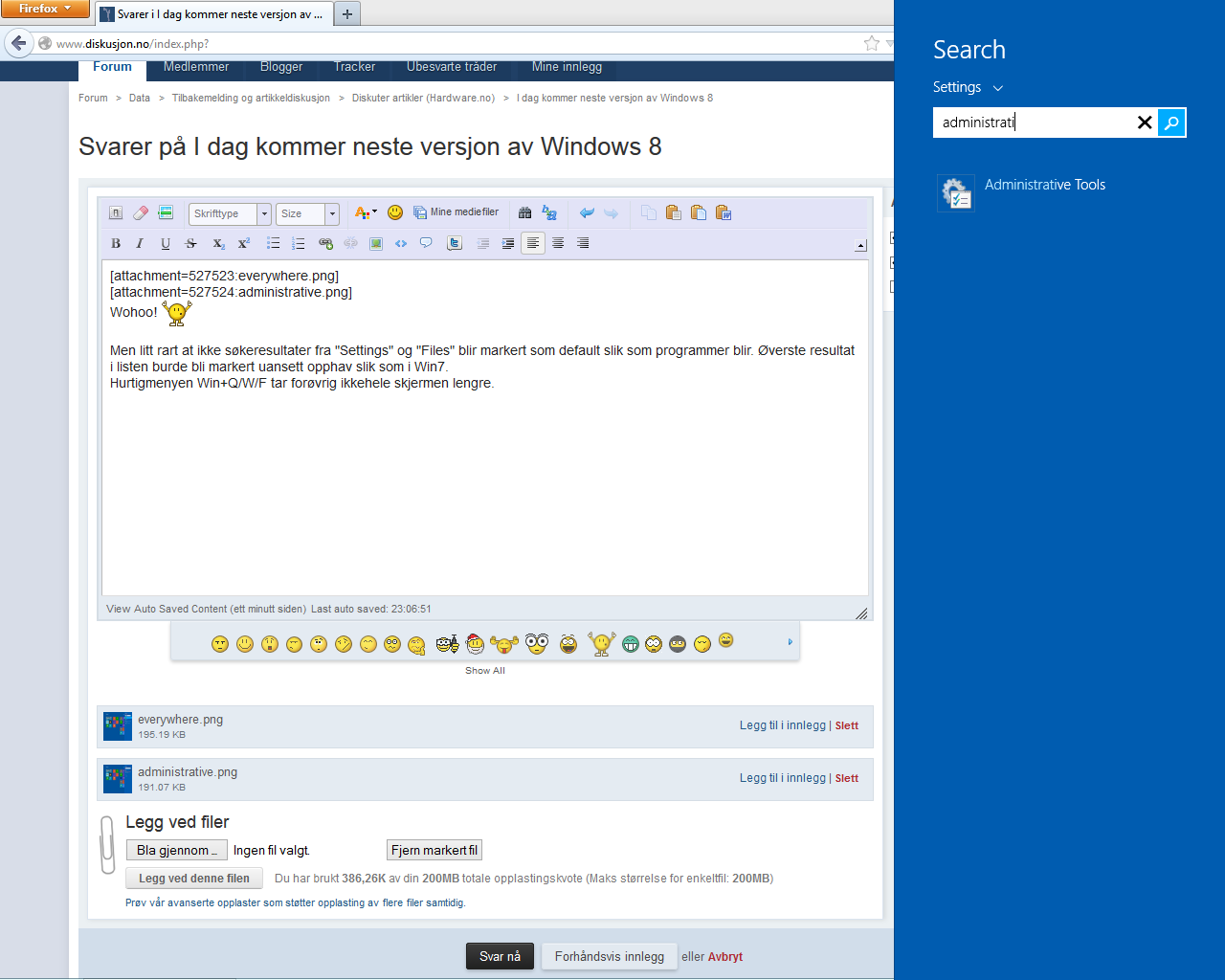Open the Mine innlegg tab
The image size is (1225, 980).
(x=567, y=67)
